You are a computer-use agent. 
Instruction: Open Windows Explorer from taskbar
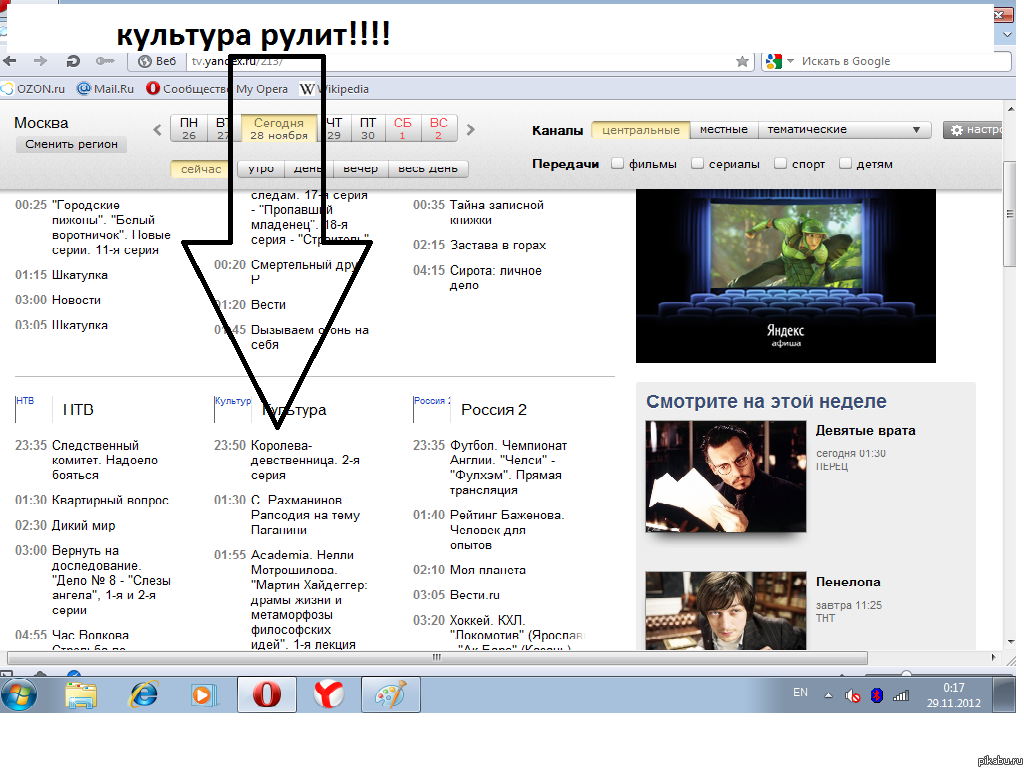point(81,695)
